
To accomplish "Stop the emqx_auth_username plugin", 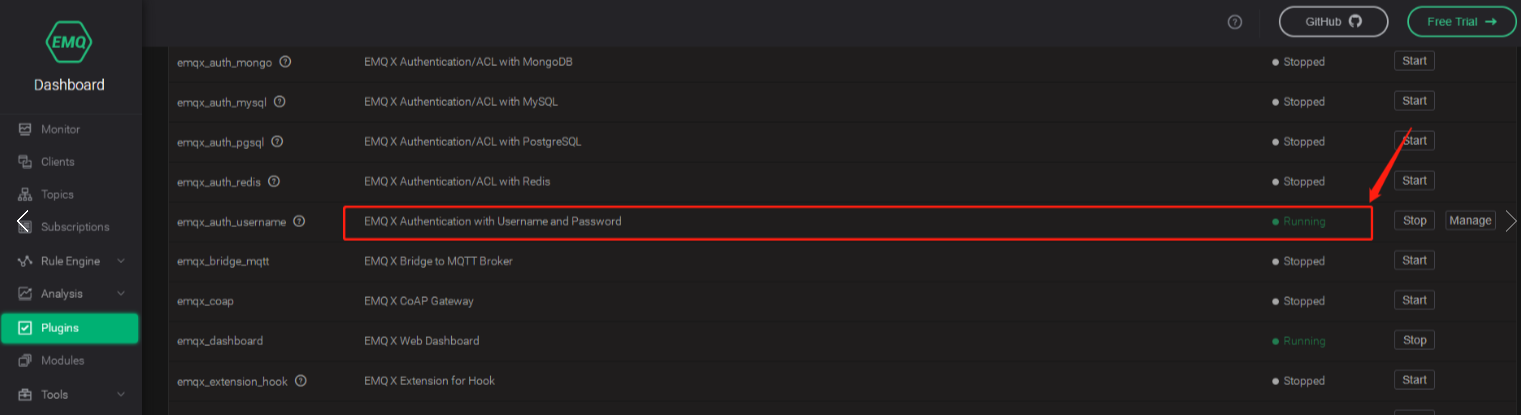I will (1414, 221).
